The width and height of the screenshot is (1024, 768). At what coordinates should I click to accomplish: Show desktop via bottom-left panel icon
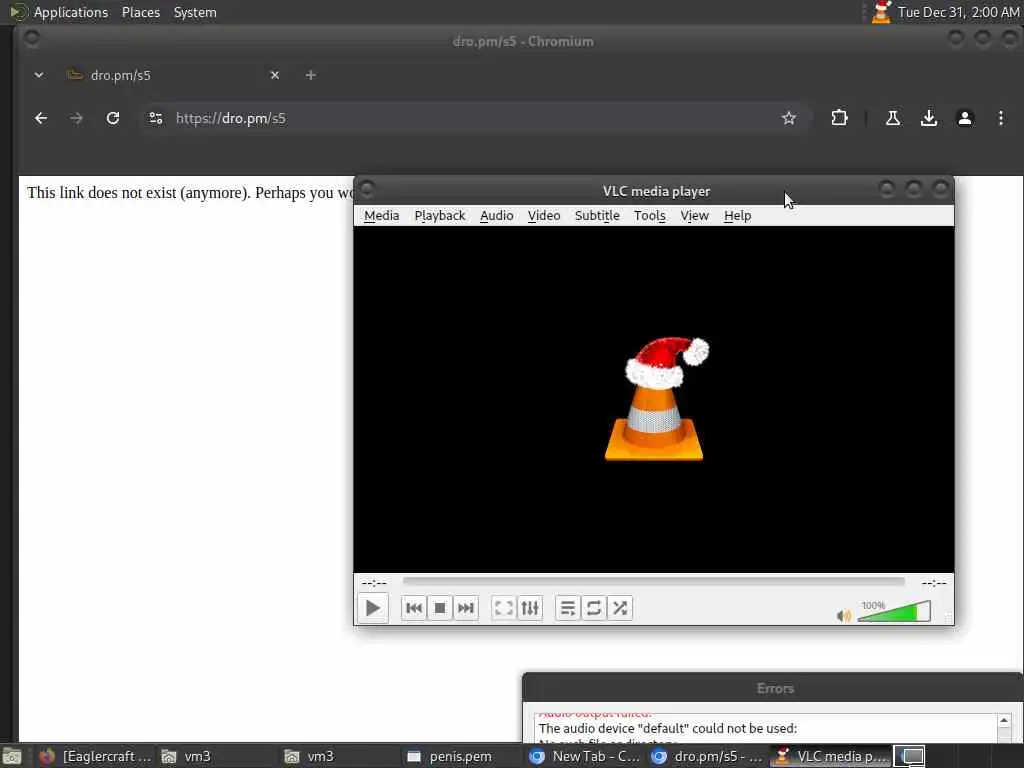click(x=12, y=756)
